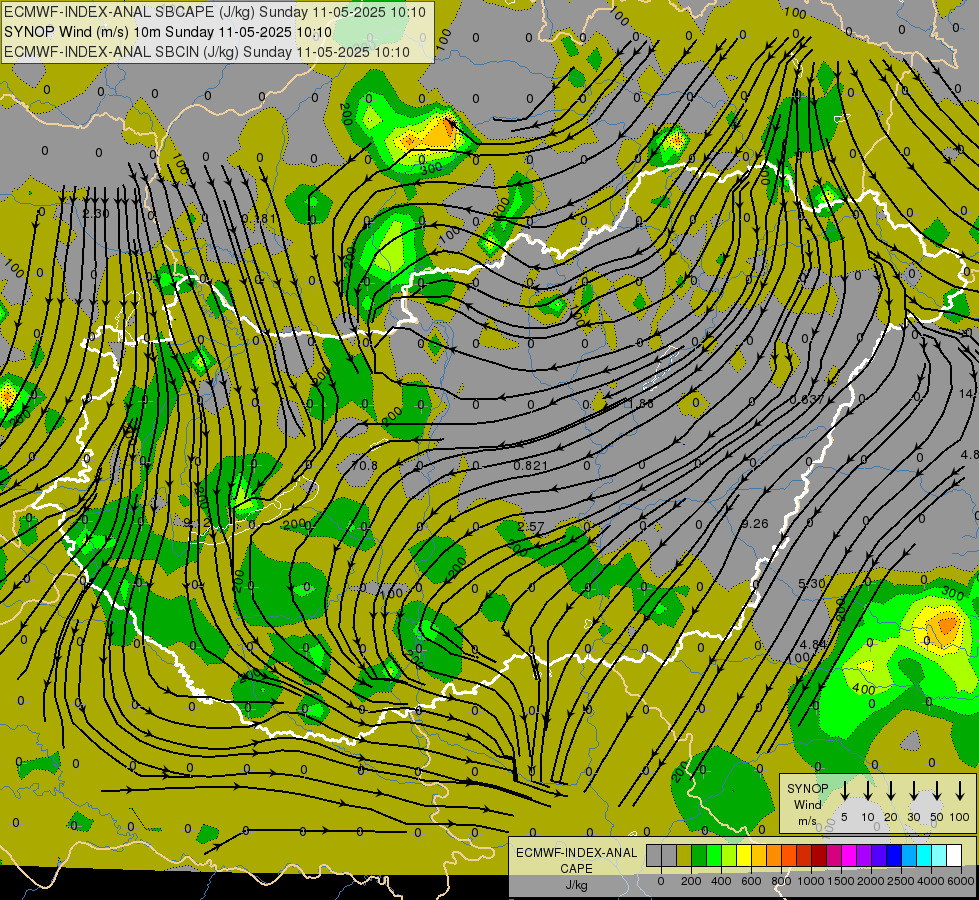979x900 pixels.
Task: Click the 2.30 value on the map
Action: (x=96, y=214)
